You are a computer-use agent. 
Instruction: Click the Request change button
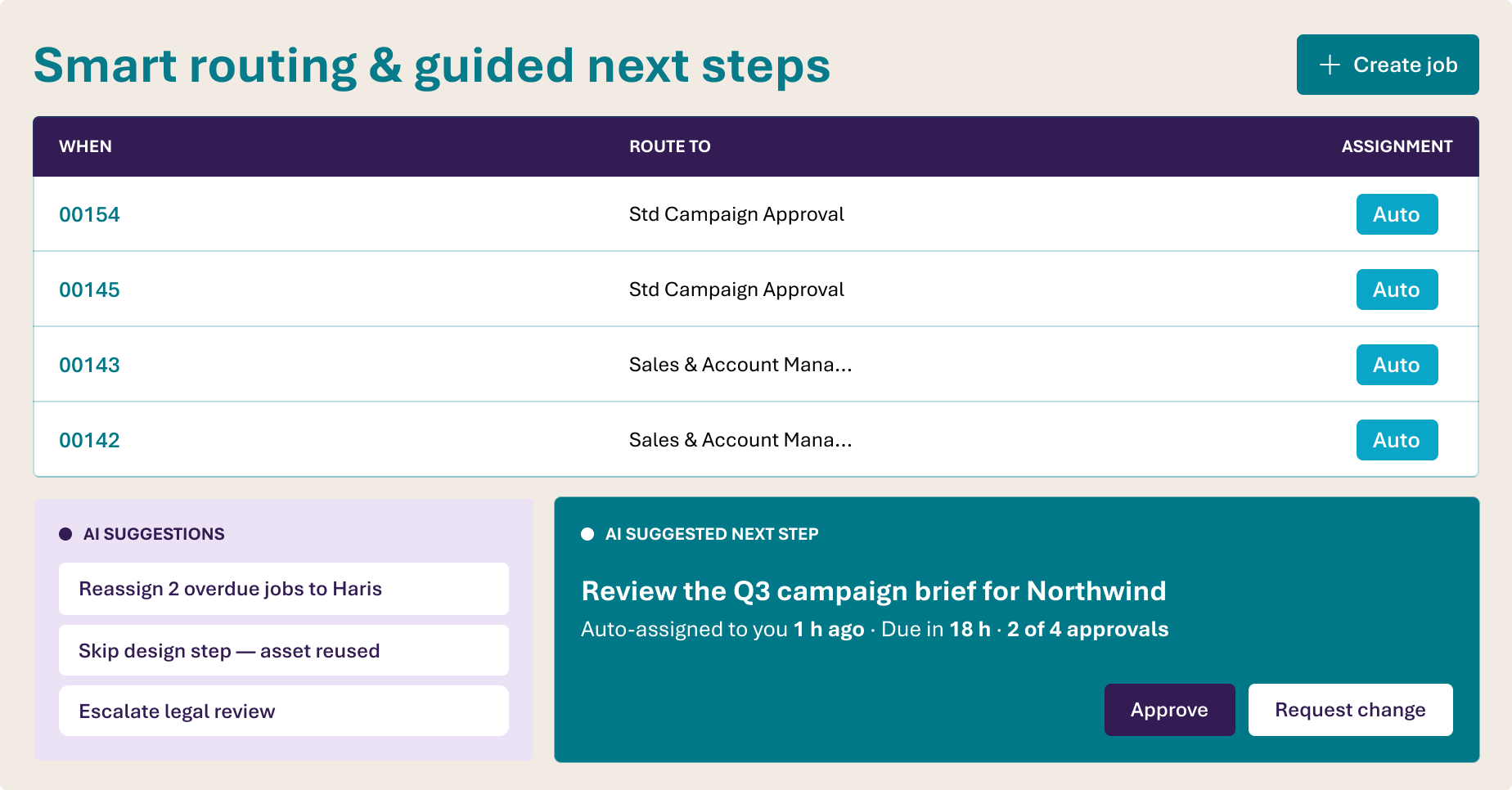[1350, 710]
